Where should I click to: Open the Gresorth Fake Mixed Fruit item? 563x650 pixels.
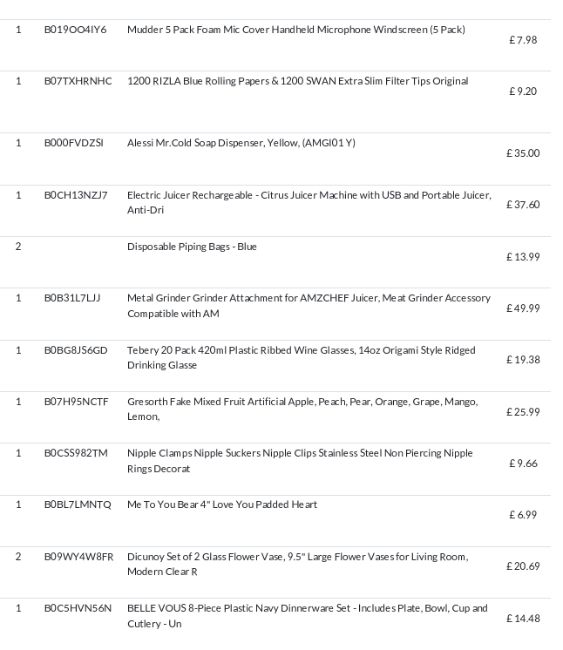303,409
